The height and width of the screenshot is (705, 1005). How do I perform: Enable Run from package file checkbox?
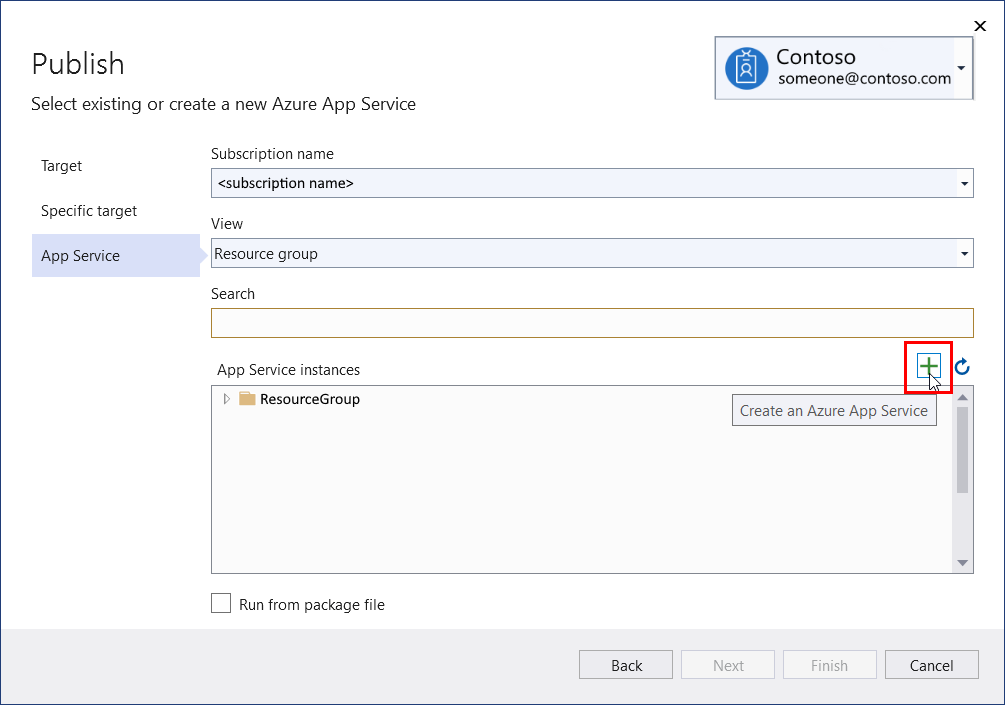(x=221, y=604)
